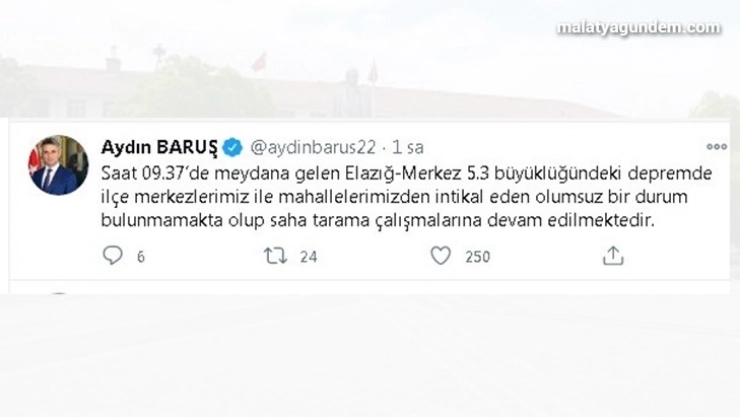Click the retweet count 24
Screen dimensions: 740x417
pos(309,257)
